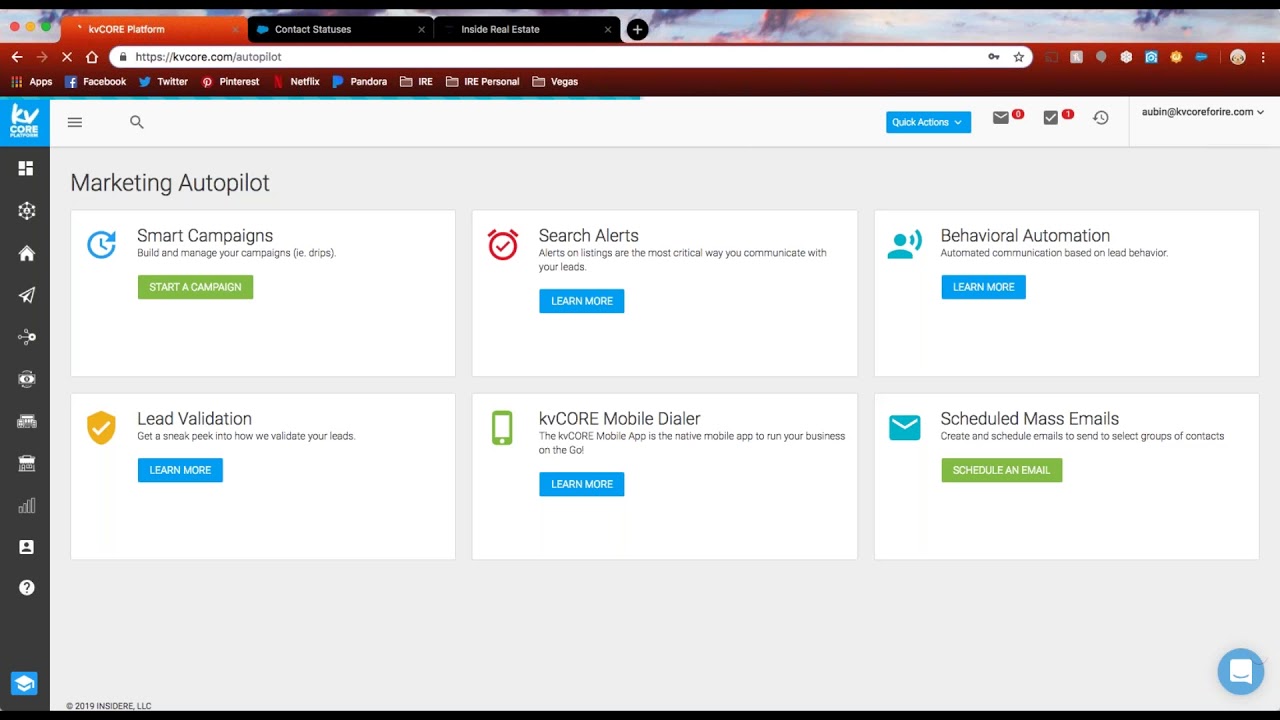Click the help question mark icon
Image resolution: width=1280 pixels, height=720 pixels.
pos(27,588)
